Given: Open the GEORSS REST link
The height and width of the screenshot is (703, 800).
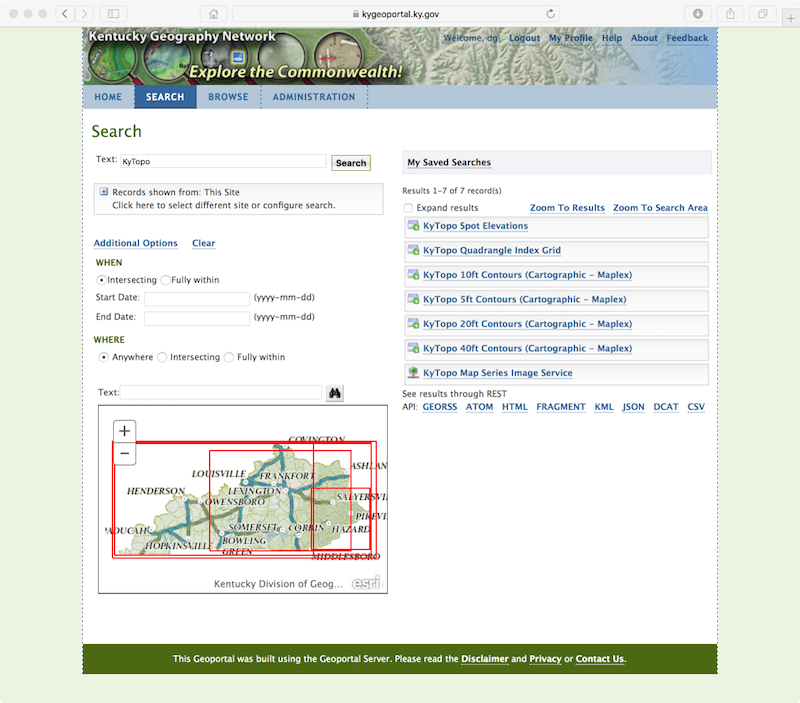Looking at the screenshot, I should [x=440, y=407].
